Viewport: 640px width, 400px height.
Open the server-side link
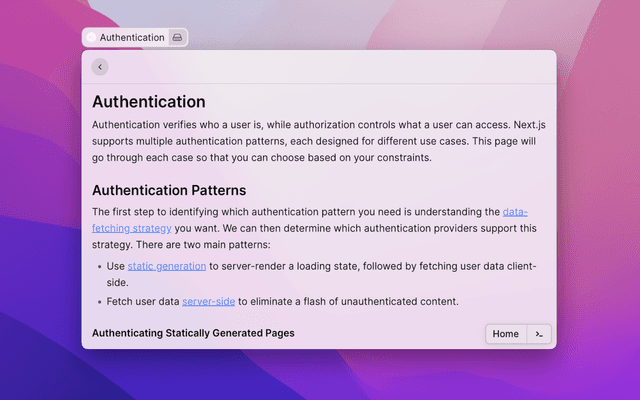point(208,302)
